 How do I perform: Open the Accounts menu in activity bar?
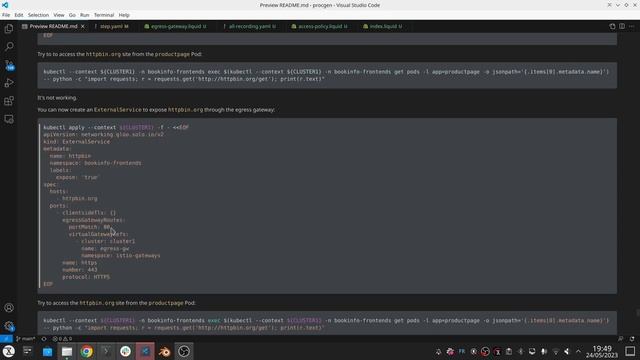pyautogui.click(x=9, y=308)
